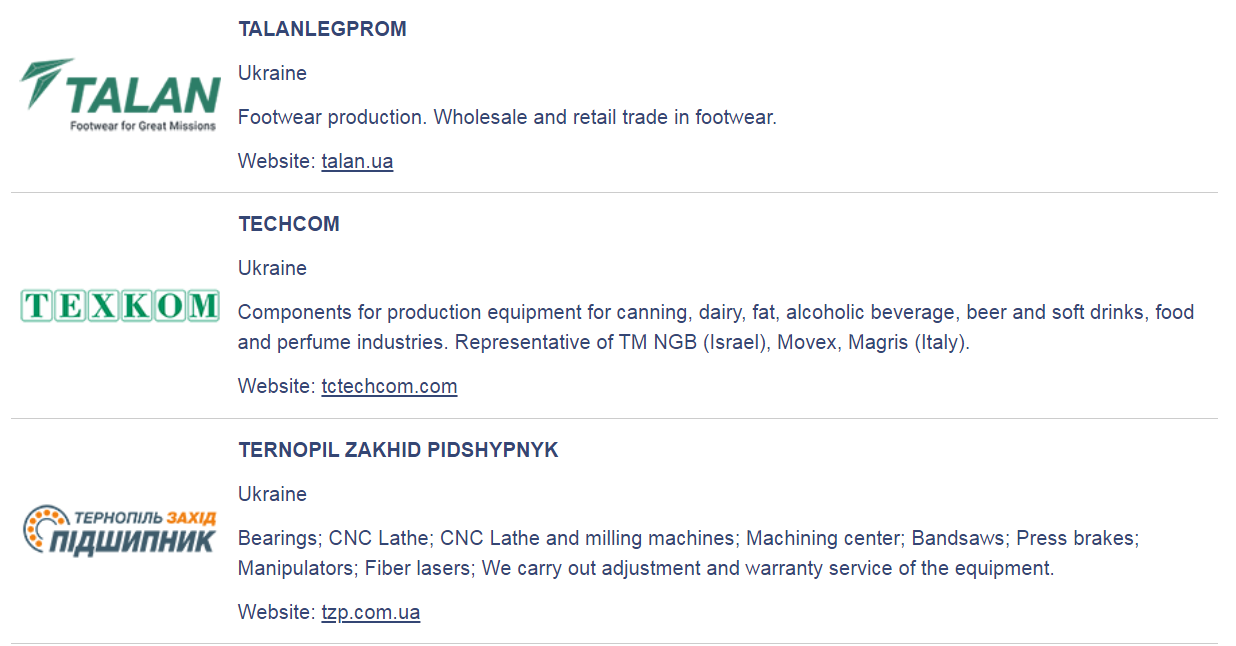Viewport: 1236px width, 646px height.
Task: Click the 'Website:' label in the TECHCOM entry
Action: [276, 386]
